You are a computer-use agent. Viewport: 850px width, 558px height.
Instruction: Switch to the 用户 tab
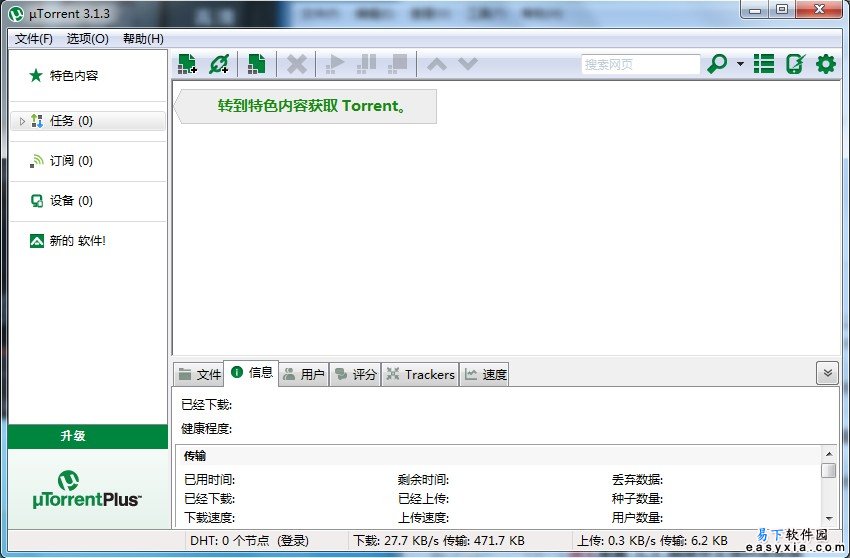pyautogui.click(x=304, y=374)
